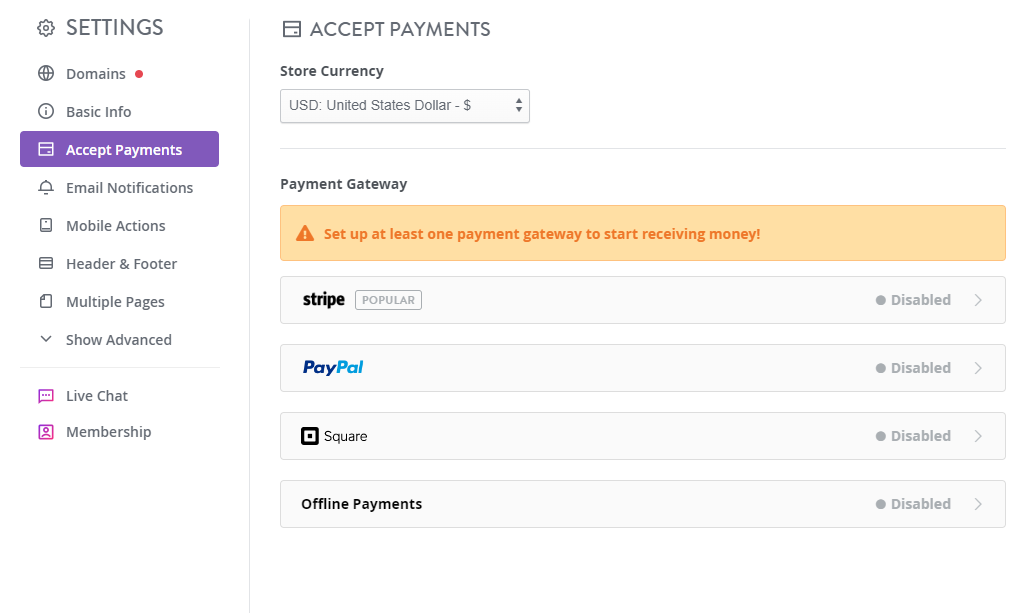Click the PayPal Disabled status

coord(913,368)
